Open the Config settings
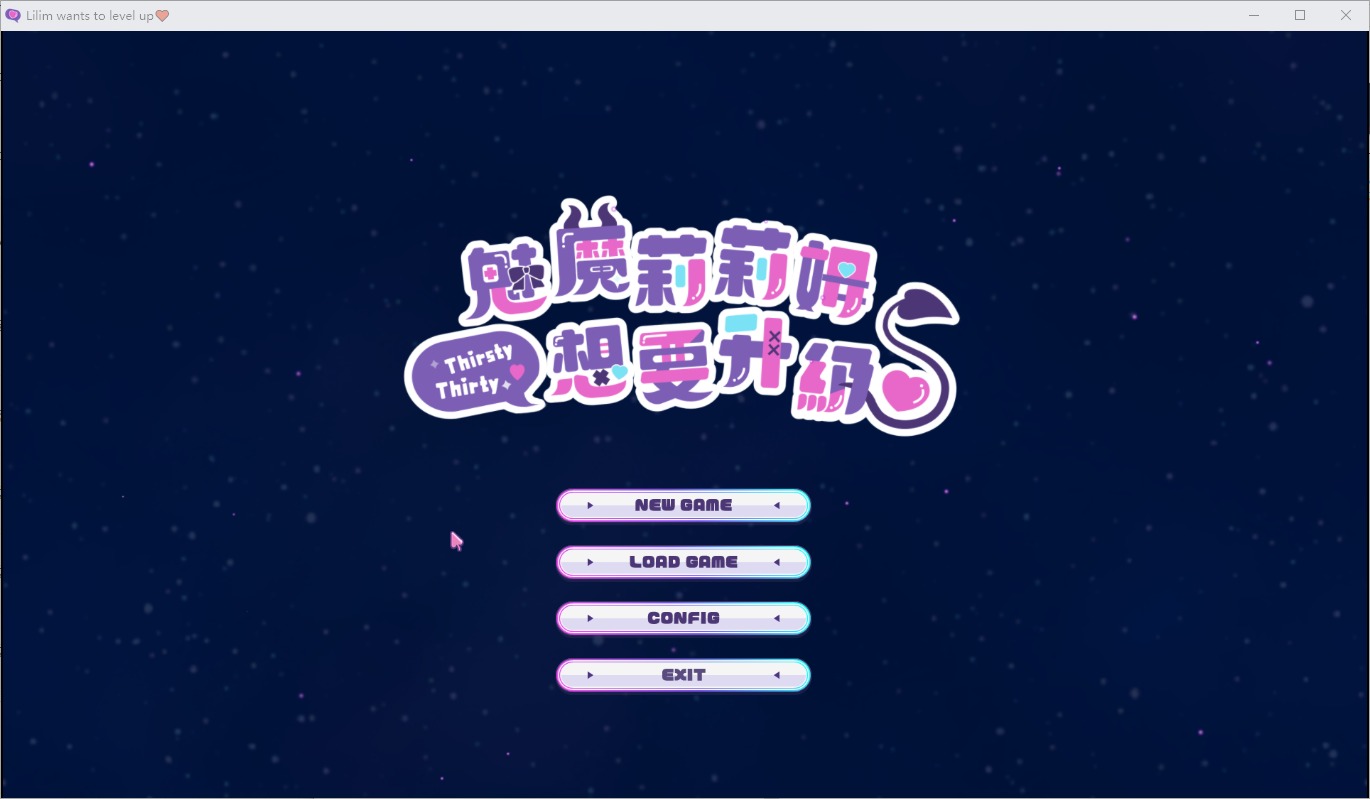1370x799 pixels. point(683,618)
